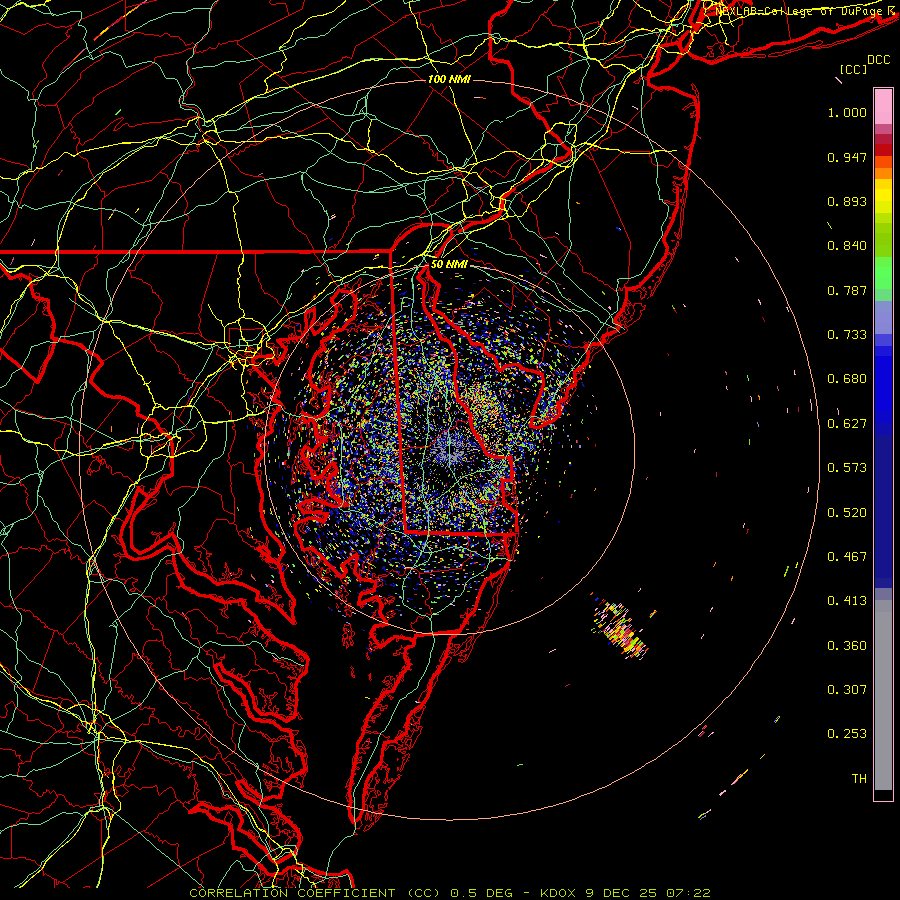The height and width of the screenshot is (900, 900).
Task: Click the 0.520 legend value
Action: click(847, 513)
